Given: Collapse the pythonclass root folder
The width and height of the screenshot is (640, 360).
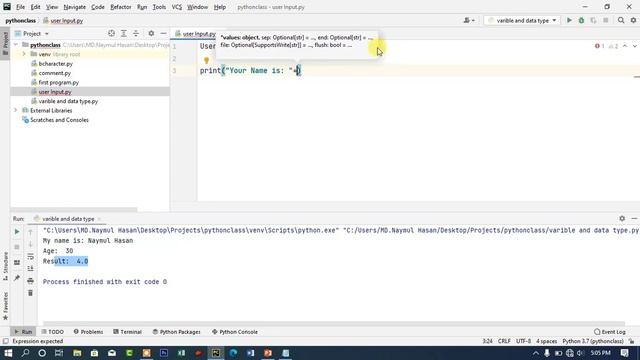Looking at the screenshot, I should click(16, 45).
